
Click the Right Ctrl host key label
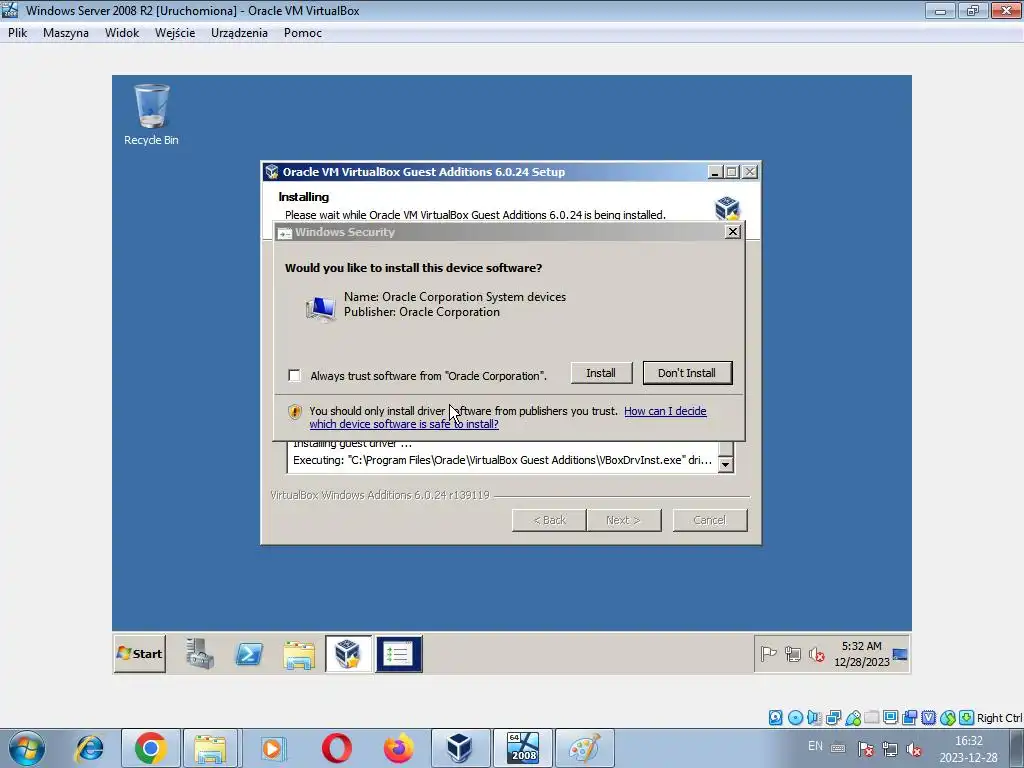(x=999, y=718)
